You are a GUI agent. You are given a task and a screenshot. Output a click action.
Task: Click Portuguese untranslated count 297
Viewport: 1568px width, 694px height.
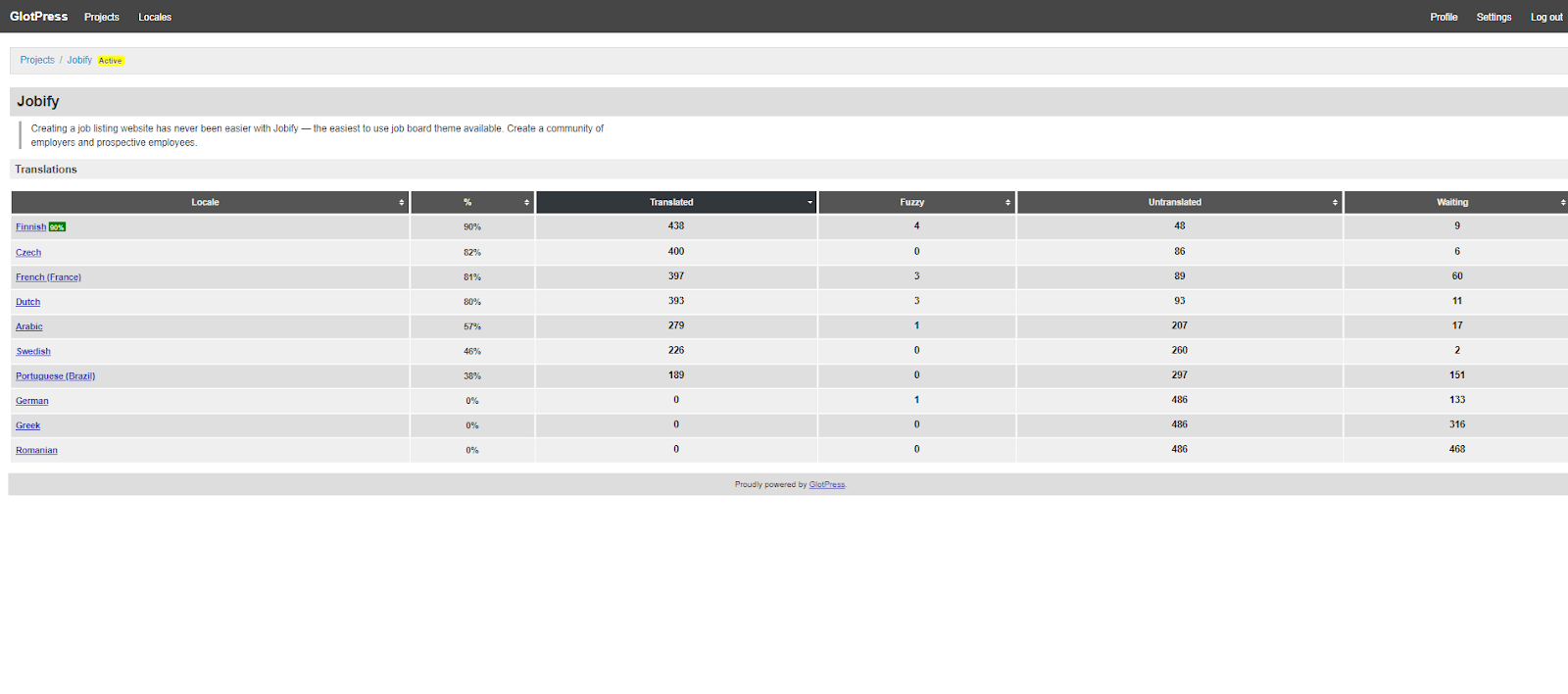1180,374
